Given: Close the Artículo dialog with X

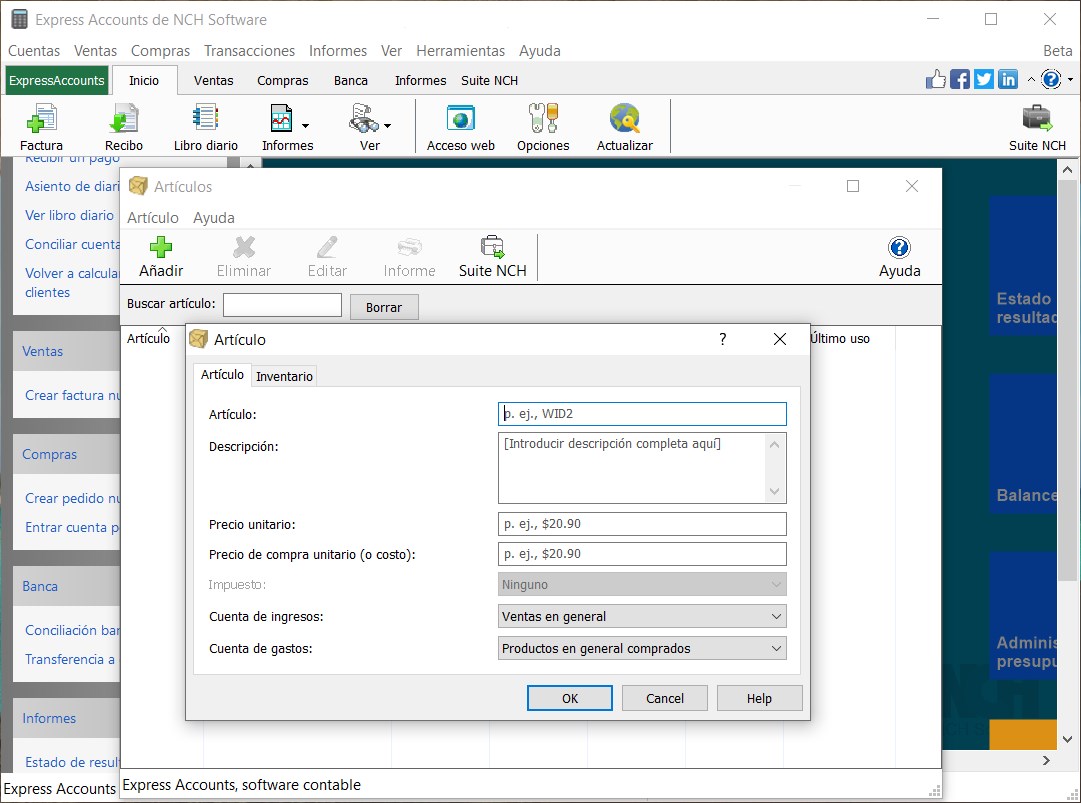Looking at the screenshot, I should click(x=780, y=339).
